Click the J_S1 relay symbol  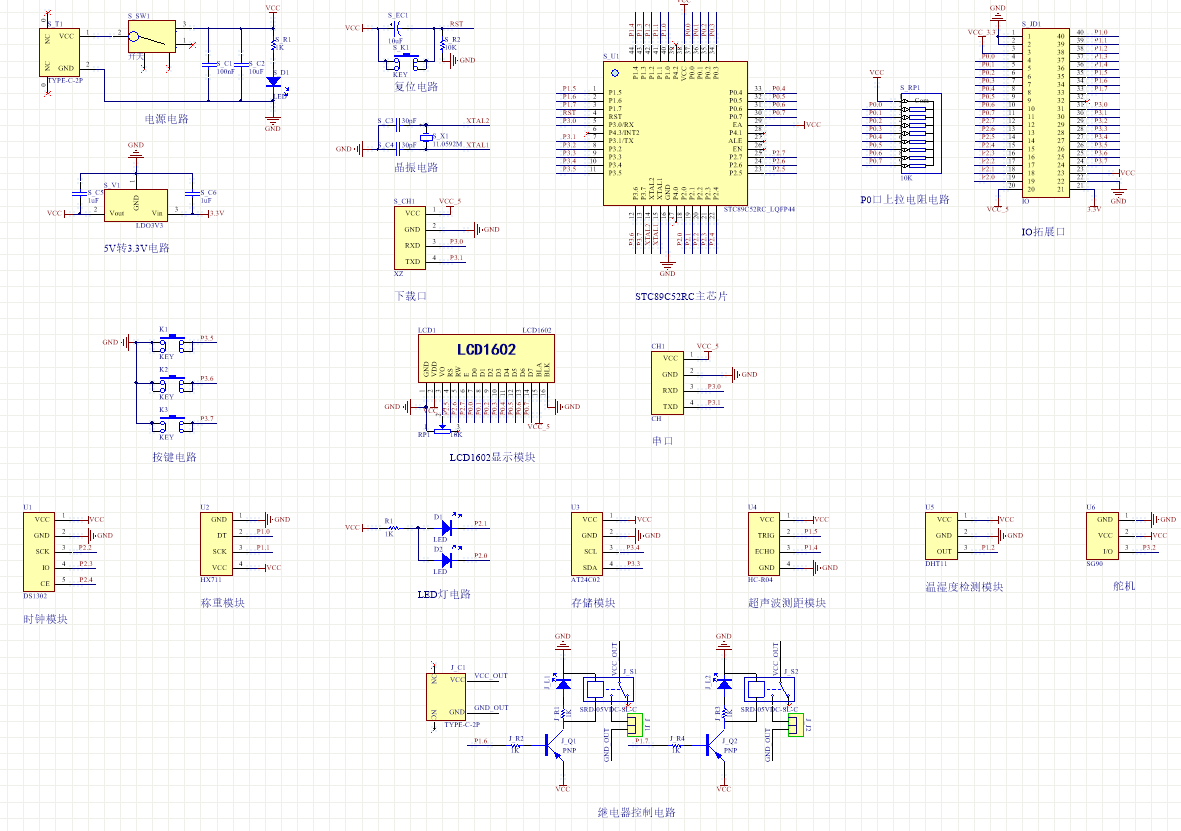click(x=609, y=689)
